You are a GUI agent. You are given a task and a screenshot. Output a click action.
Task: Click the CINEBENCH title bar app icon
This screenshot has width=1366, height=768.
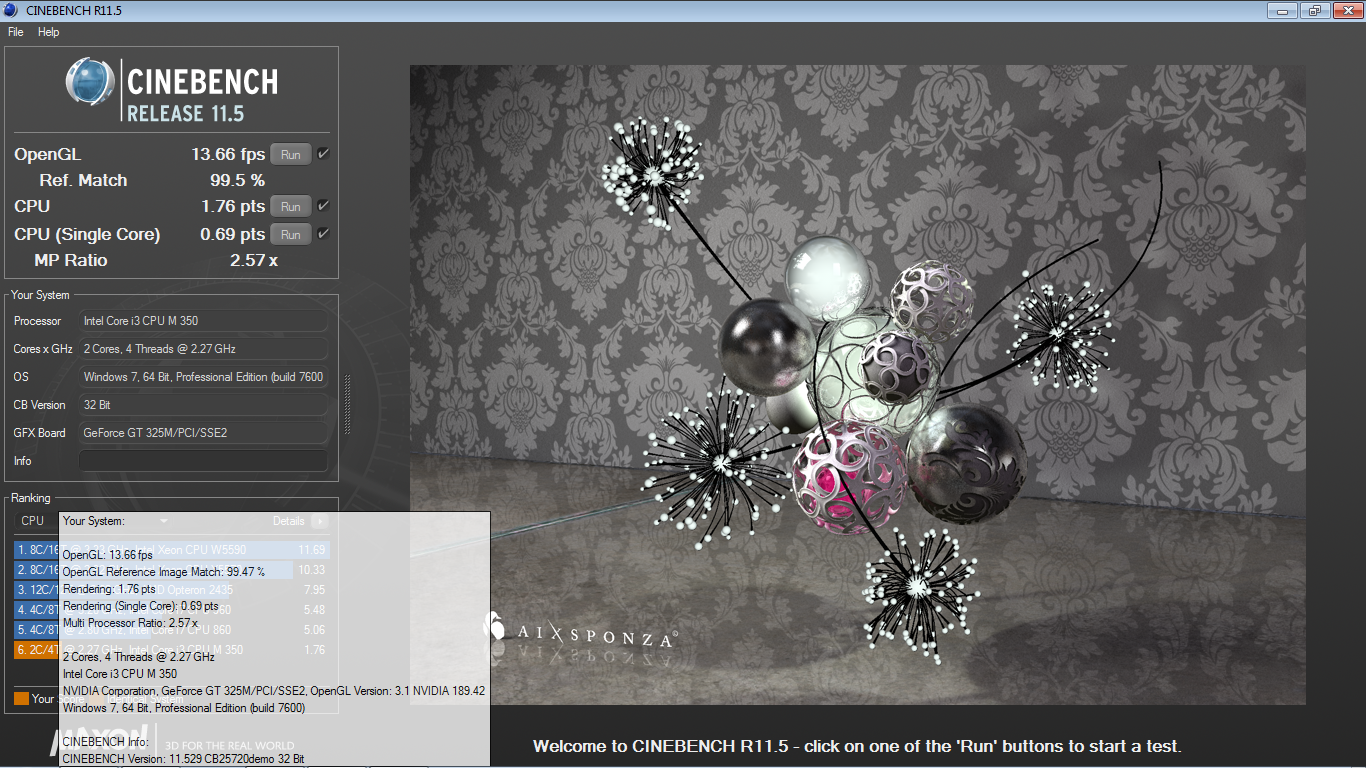(x=12, y=10)
